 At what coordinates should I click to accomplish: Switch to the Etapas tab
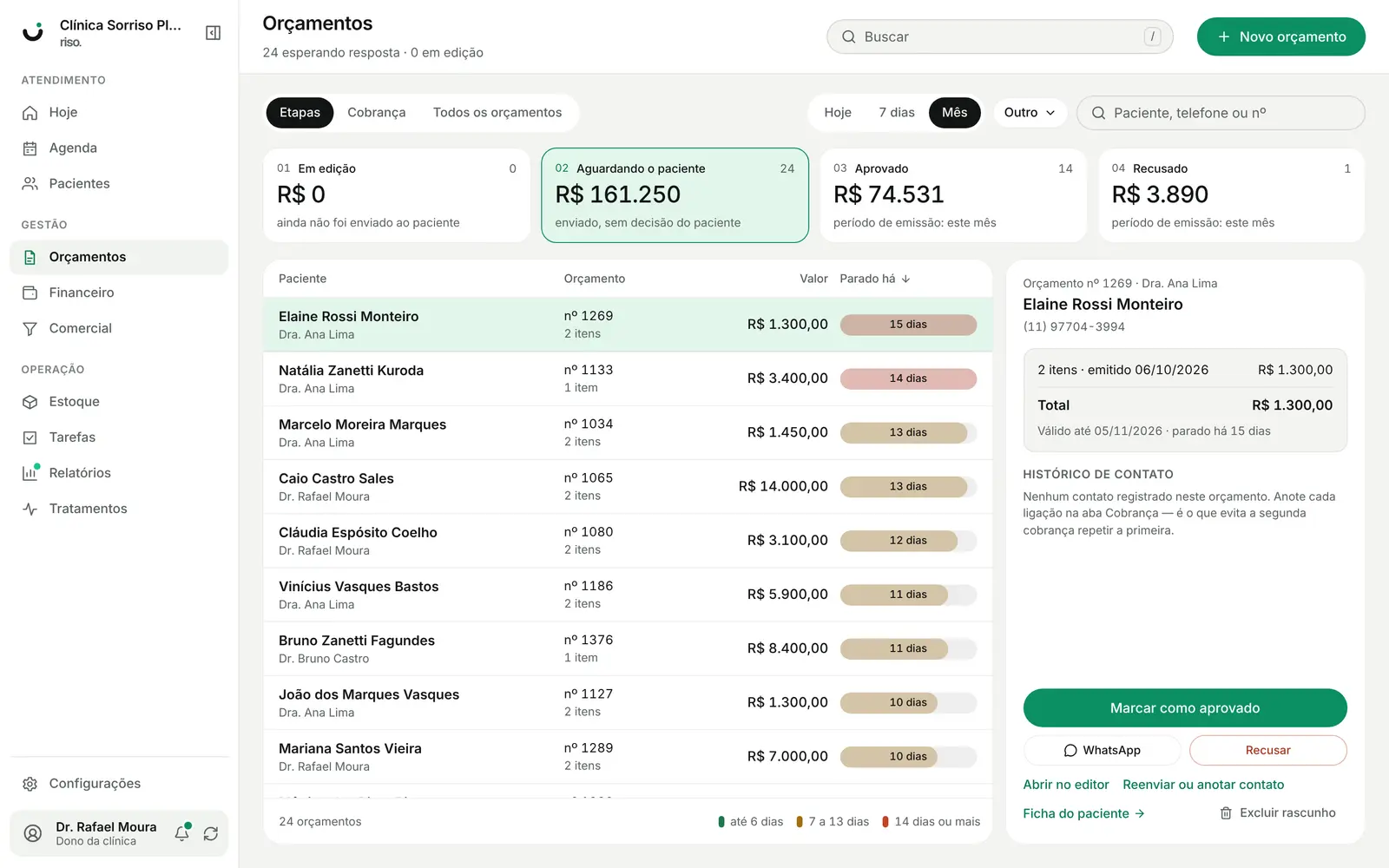point(300,113)
